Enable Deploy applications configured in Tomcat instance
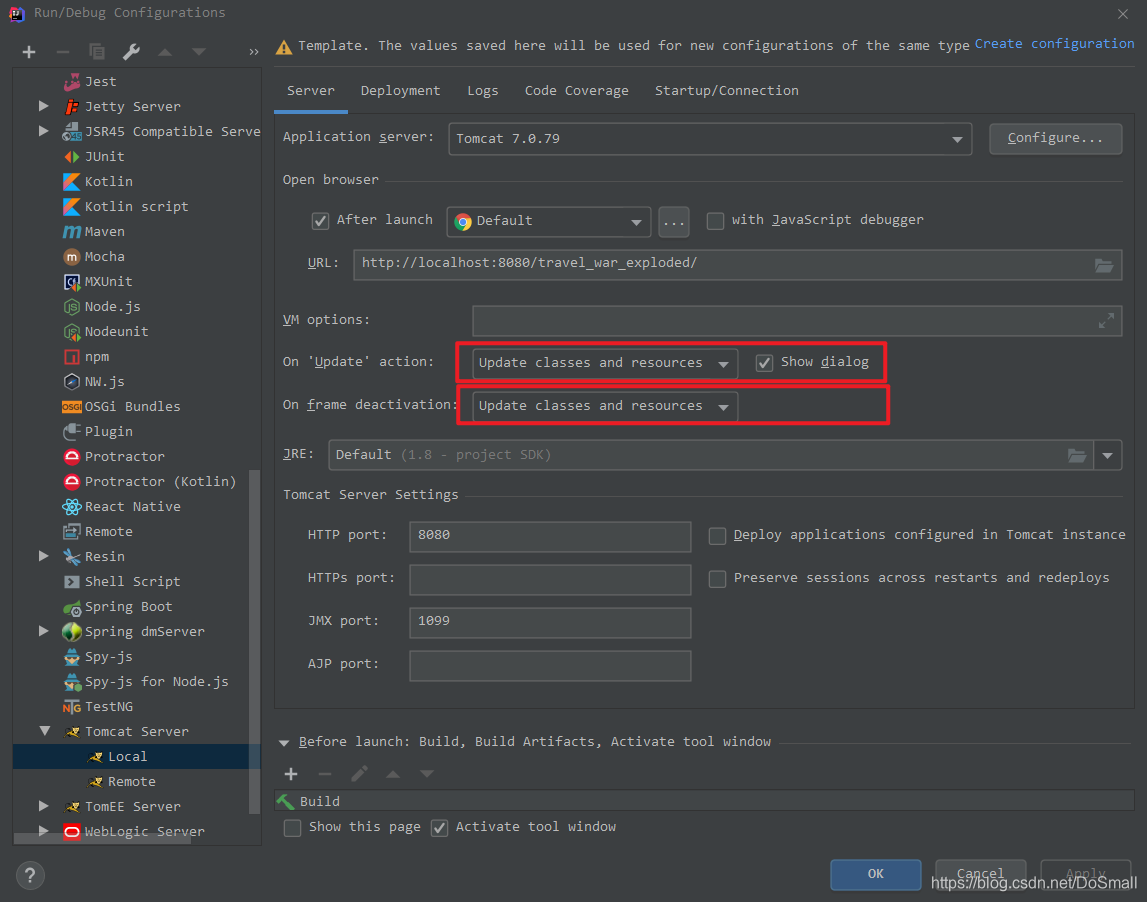The image size is (1147, 902). 718,536
